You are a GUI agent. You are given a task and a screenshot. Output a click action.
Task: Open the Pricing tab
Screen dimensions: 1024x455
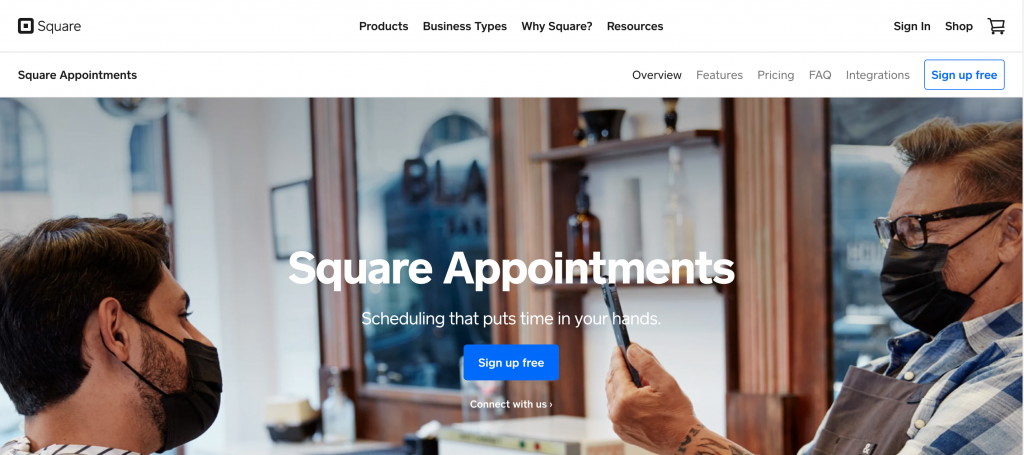(x=775, y=75)
